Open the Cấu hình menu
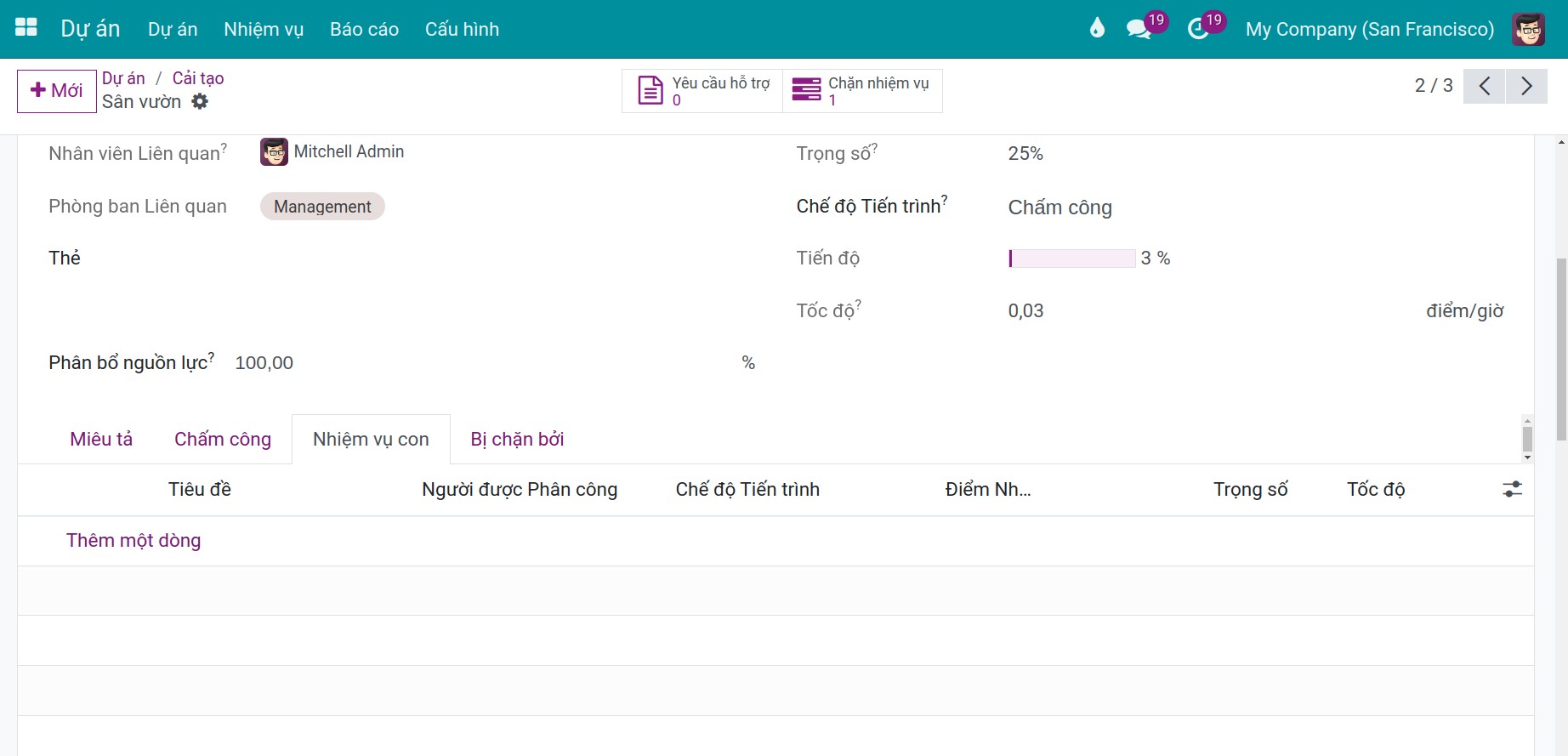Screen dimensions: 1568x756 (x=462, y=29)
